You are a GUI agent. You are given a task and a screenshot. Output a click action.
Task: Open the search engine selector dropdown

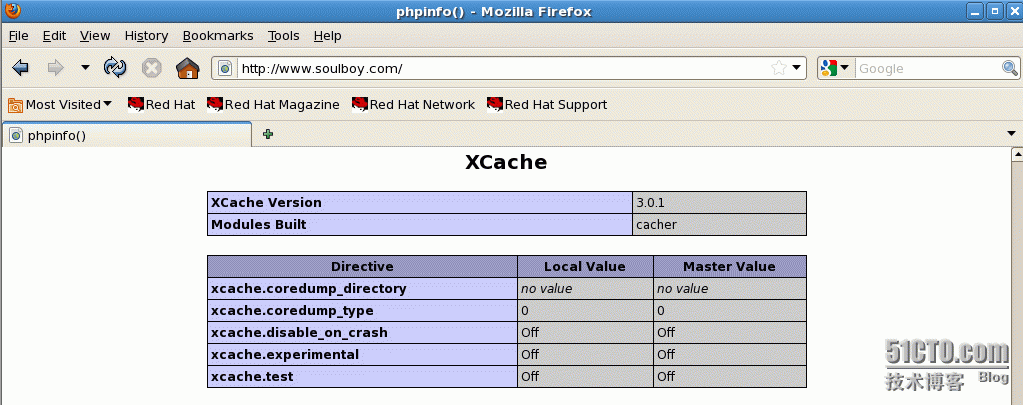pyautogui.click(x=834, y=68)
